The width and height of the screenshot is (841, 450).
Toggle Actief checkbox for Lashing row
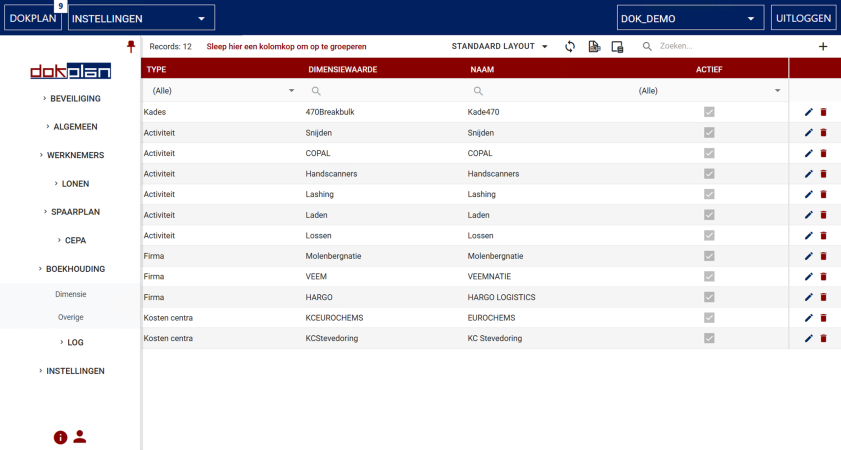(709, 194)
